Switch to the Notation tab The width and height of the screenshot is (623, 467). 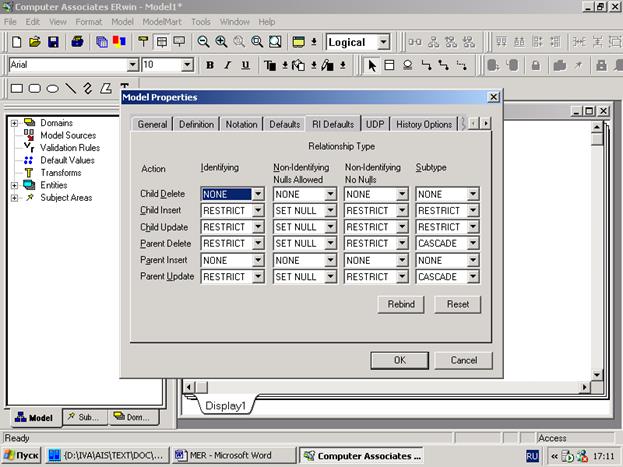tap(241, 124)
